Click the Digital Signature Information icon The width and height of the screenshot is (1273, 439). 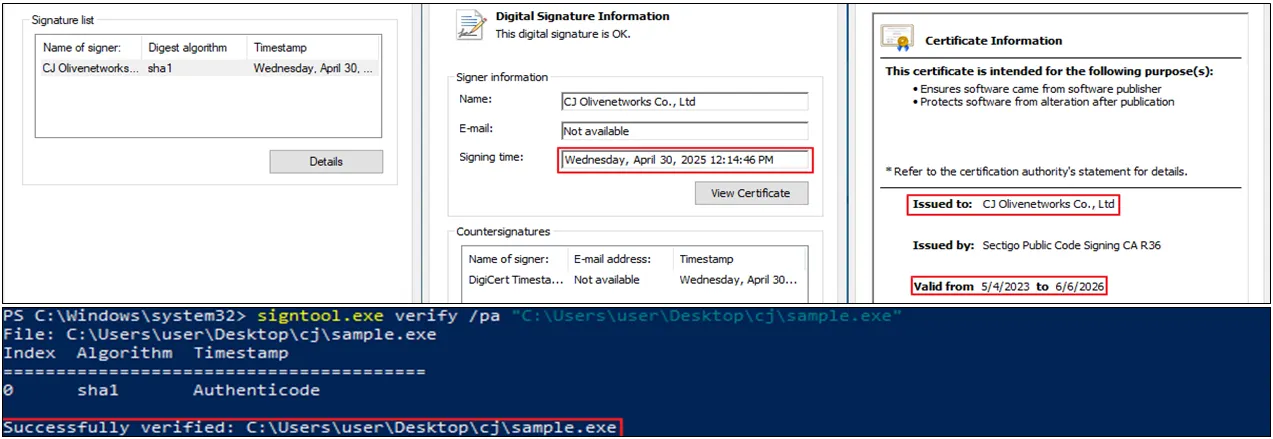pyautogui.click(x=470, y=25)
